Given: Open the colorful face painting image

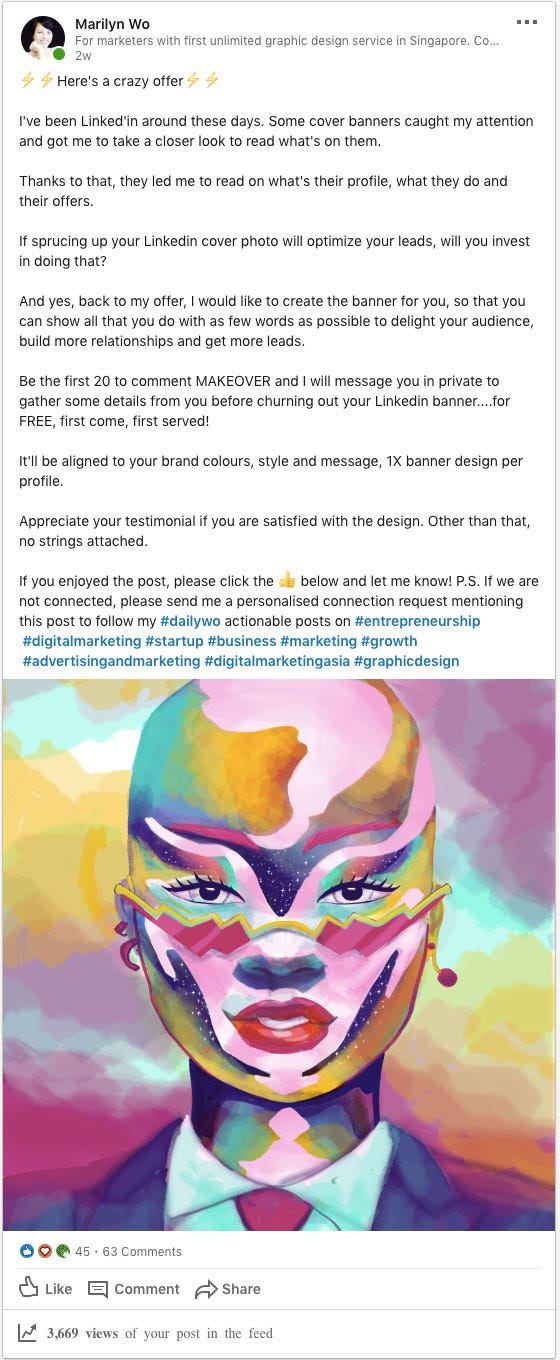Looking at the screenshot, I should (279, 955).
